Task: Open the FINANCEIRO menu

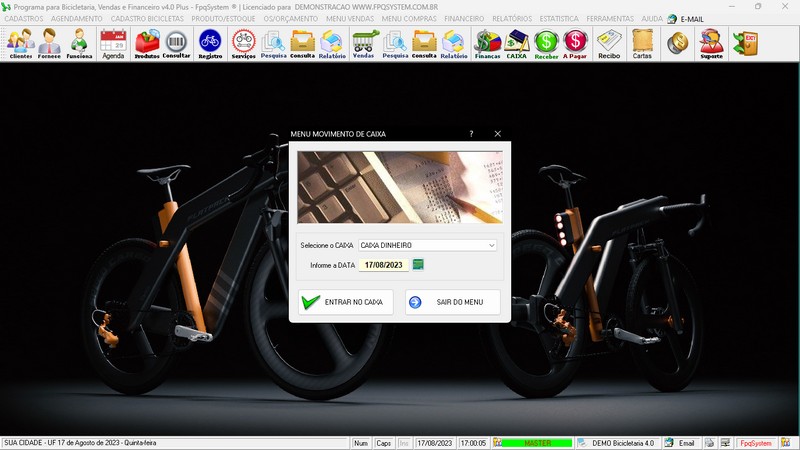Action: point(464,18)
